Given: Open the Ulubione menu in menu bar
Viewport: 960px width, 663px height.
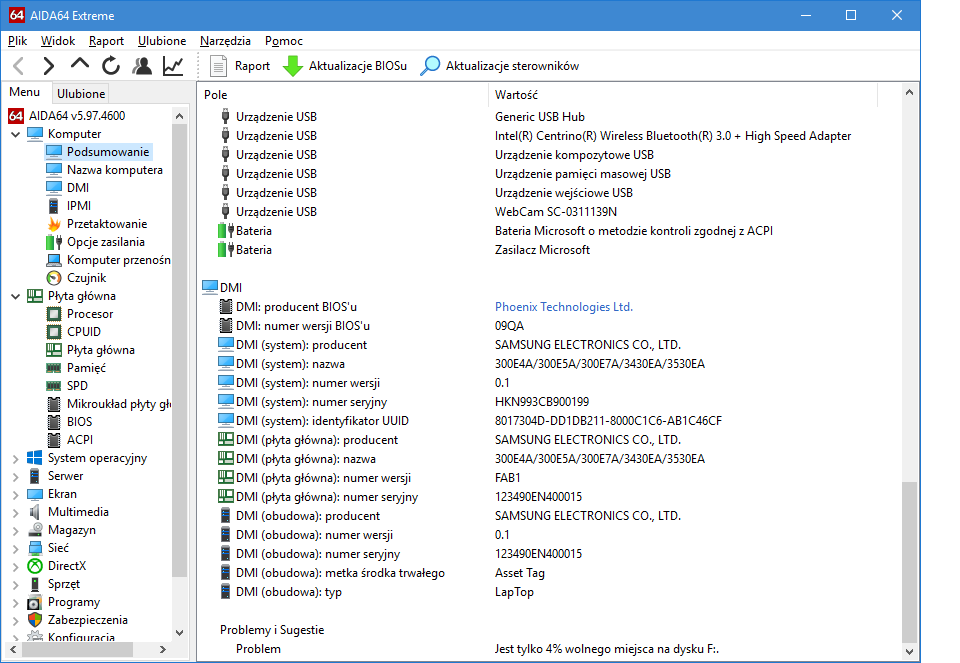Looking at the screenshot, I should (x=162, y=41).
